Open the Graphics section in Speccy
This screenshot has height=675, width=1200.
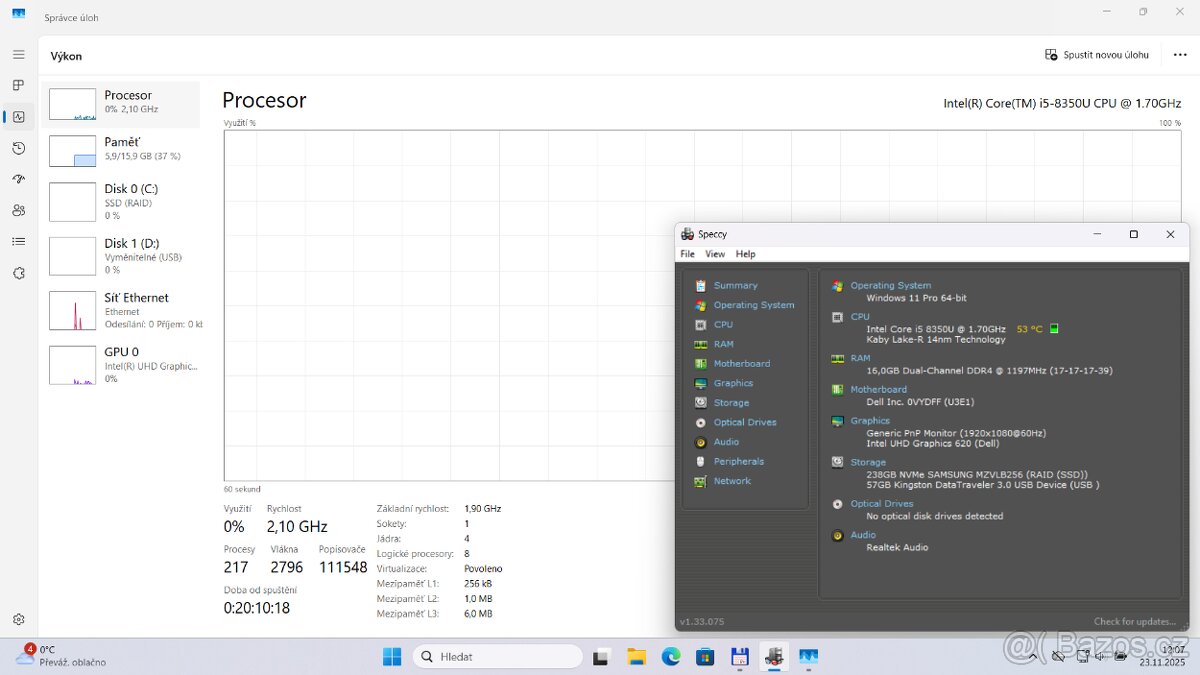732,383
